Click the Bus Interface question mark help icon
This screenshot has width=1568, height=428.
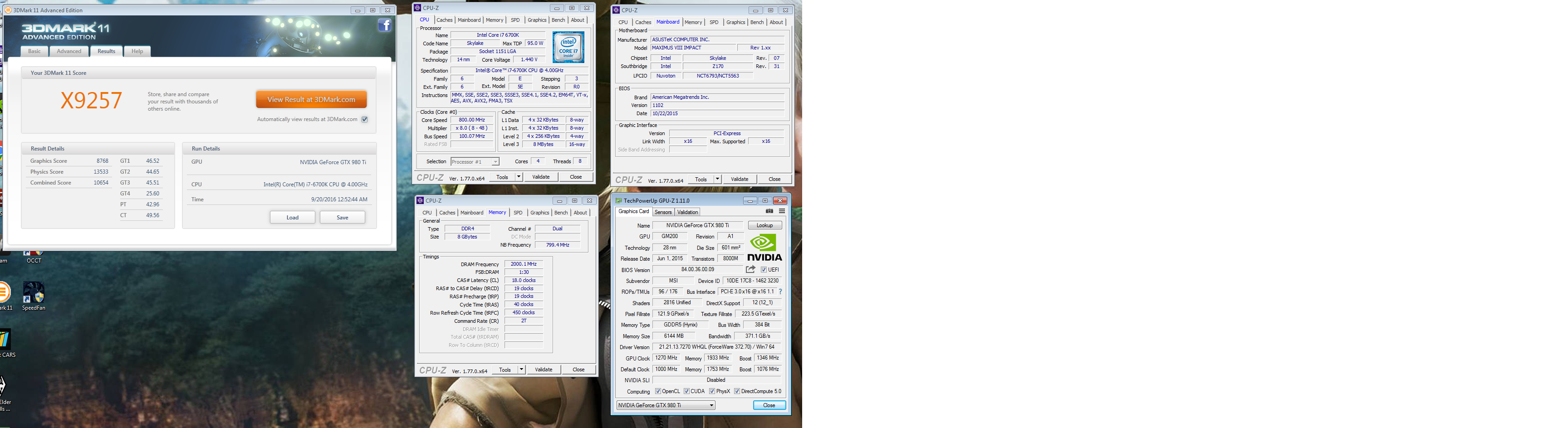pos(780,292)
